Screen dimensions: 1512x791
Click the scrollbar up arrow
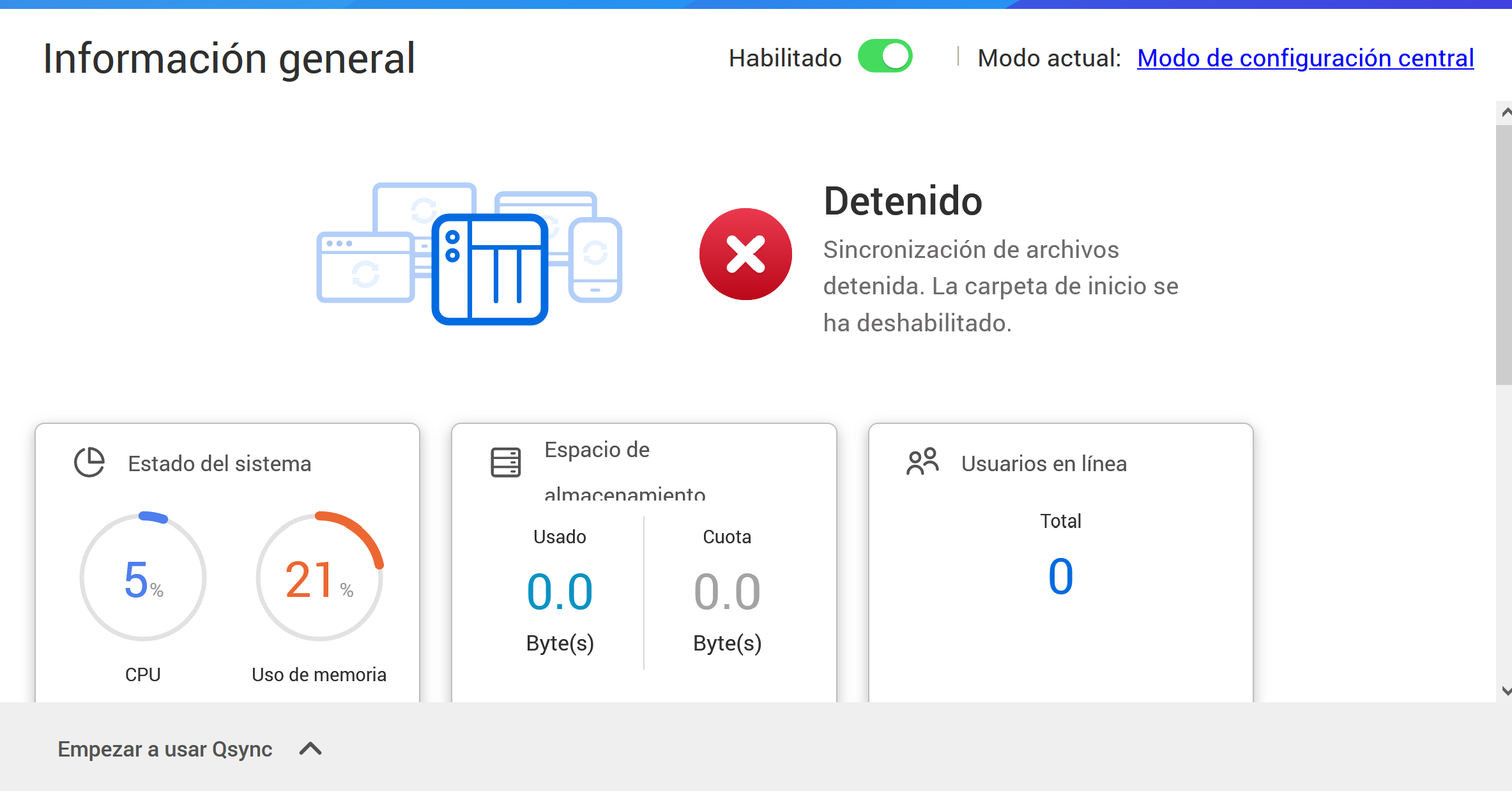1506,112
